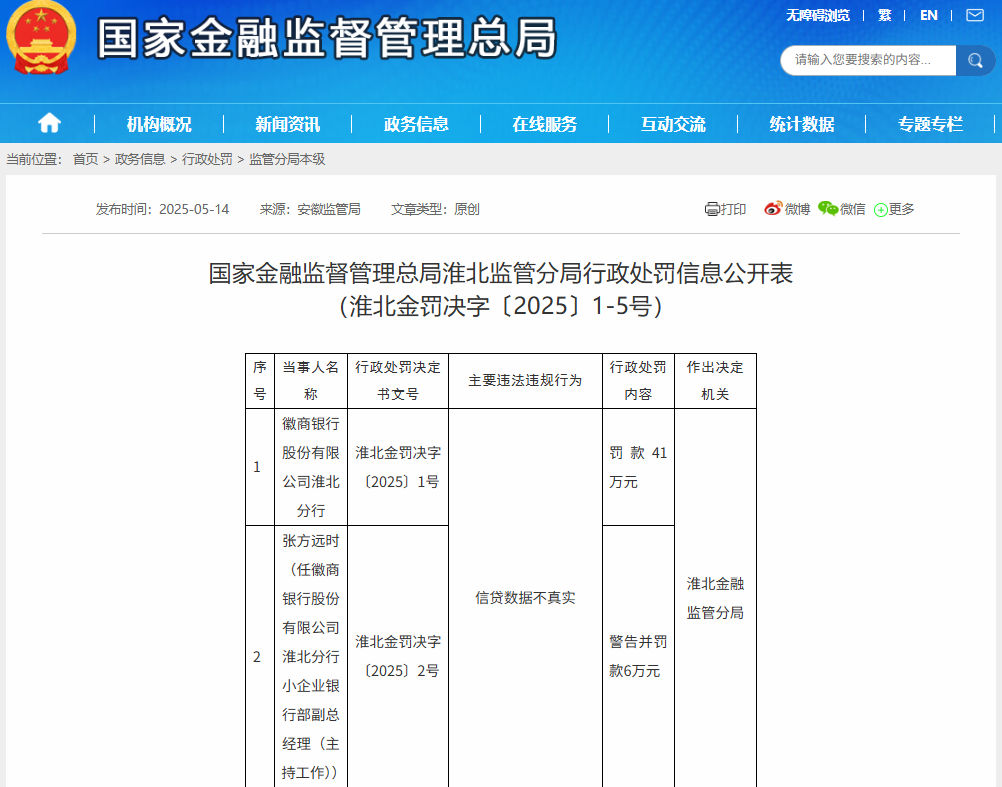Click the magnifier search button
1002x787 pixels.
pyautogui.click(x=974, y=60)
